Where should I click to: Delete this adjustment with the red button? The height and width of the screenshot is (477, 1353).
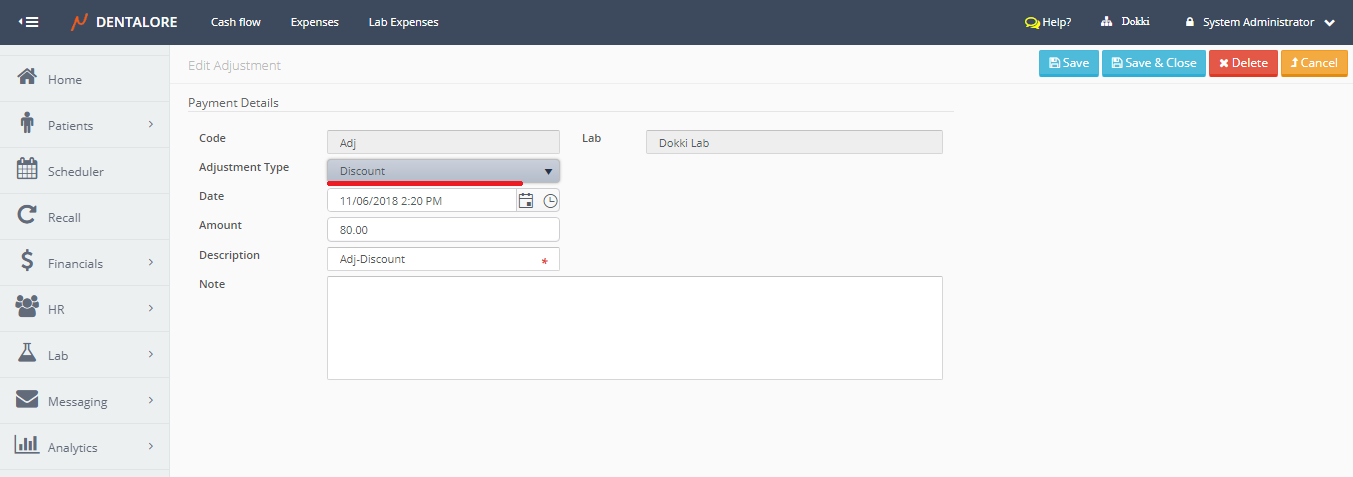point(1243,63)
